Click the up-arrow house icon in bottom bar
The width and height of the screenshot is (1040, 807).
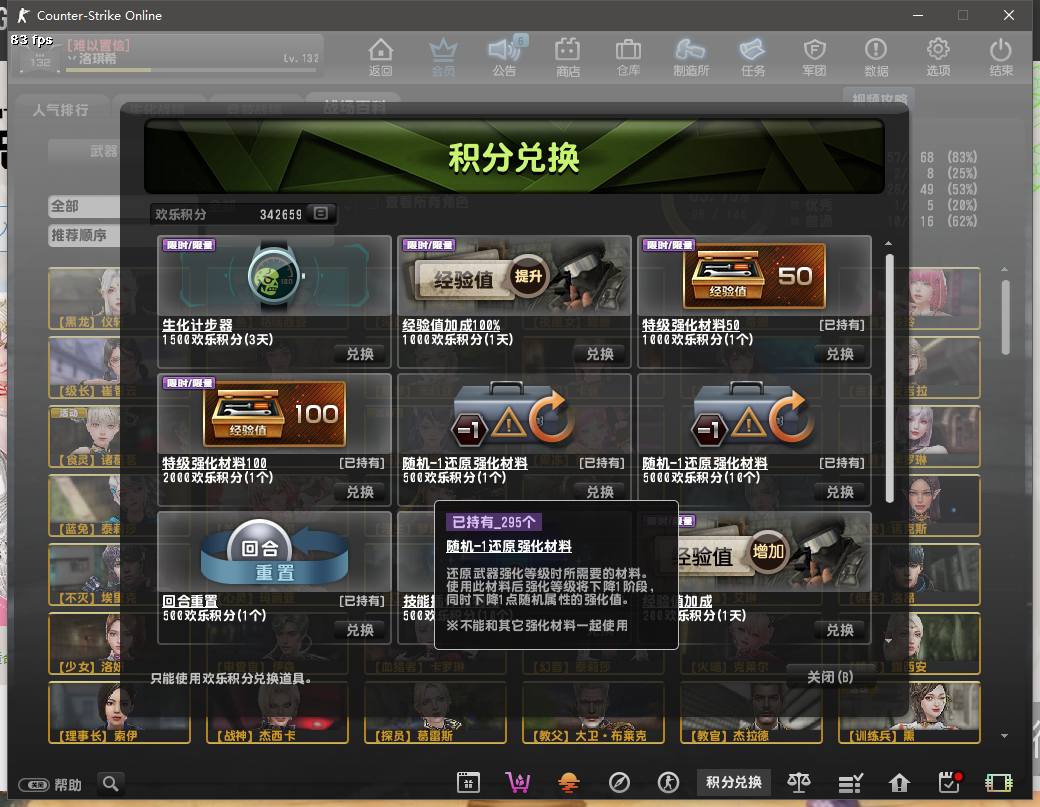(899, 782)
